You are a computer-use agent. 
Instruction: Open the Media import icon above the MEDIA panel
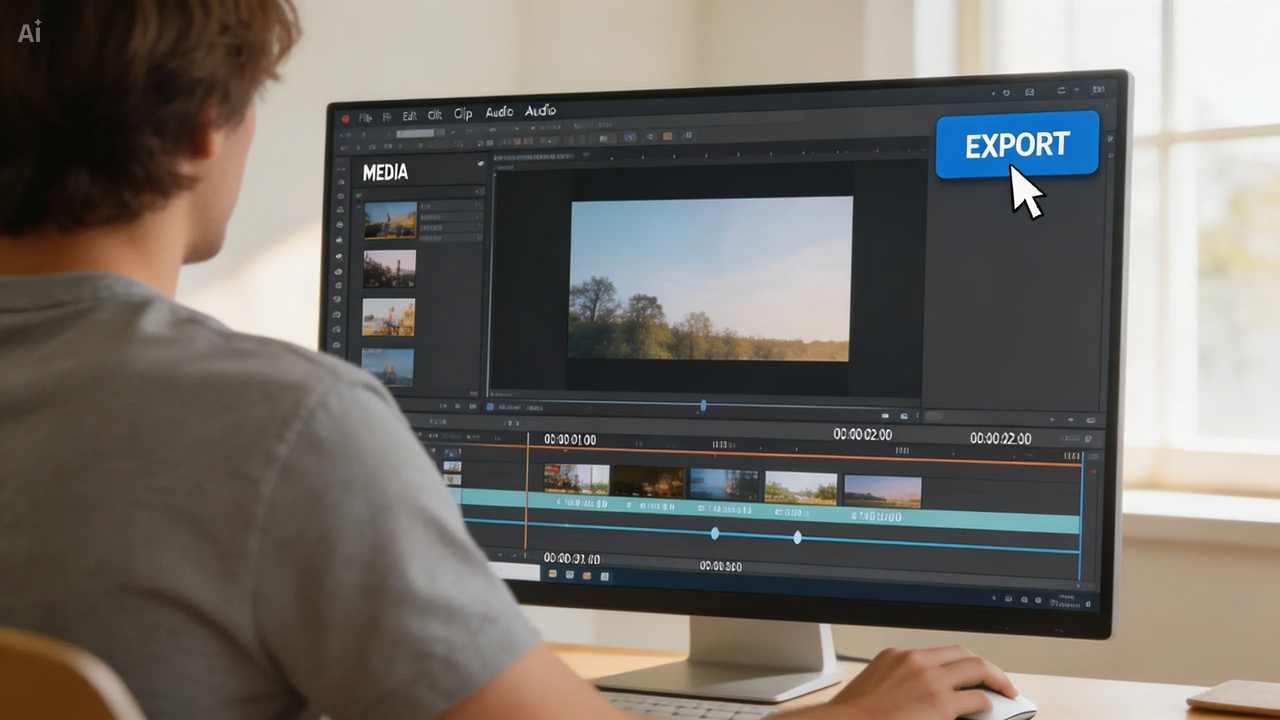point(479,163)
